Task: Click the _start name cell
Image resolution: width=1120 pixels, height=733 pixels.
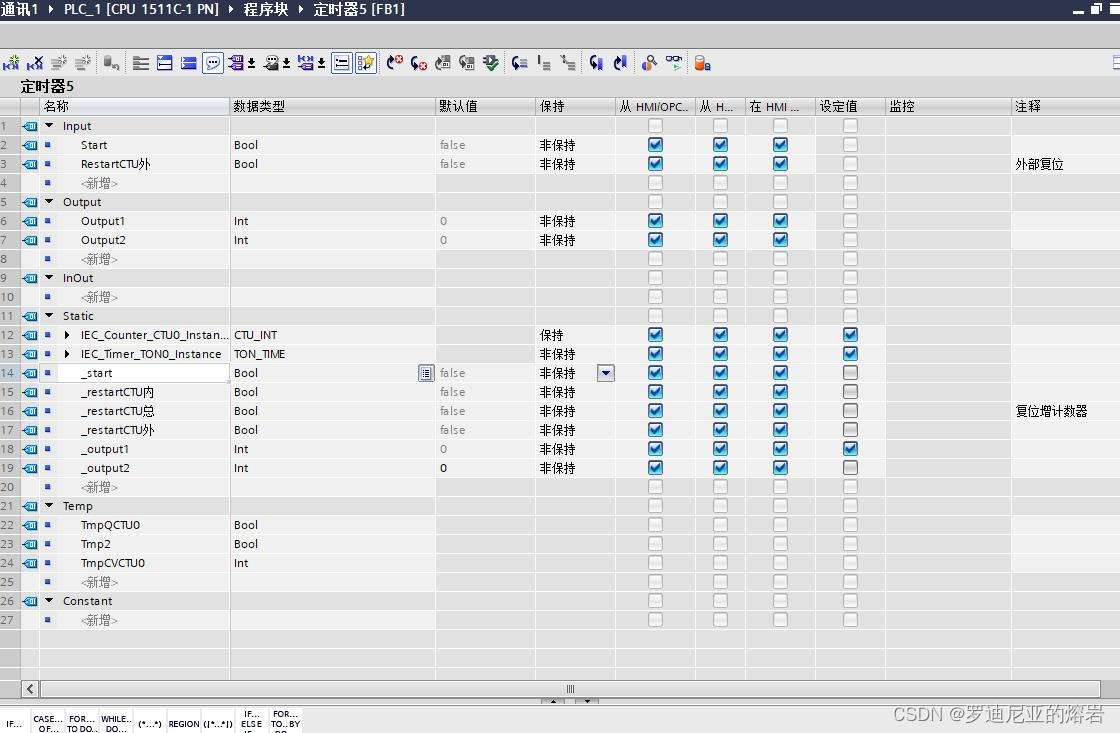Action: [x=143, y=373]
